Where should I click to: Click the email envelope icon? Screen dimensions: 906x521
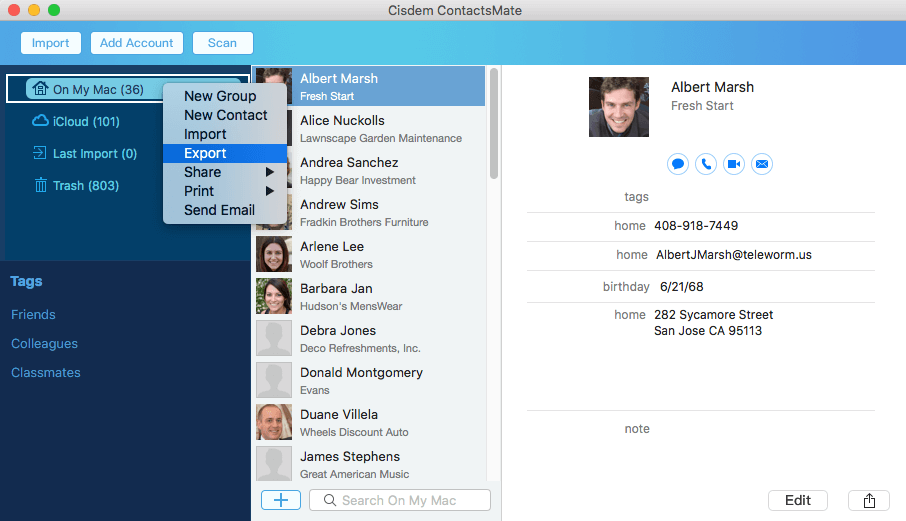pyautogui.click(x=762, y=164)
